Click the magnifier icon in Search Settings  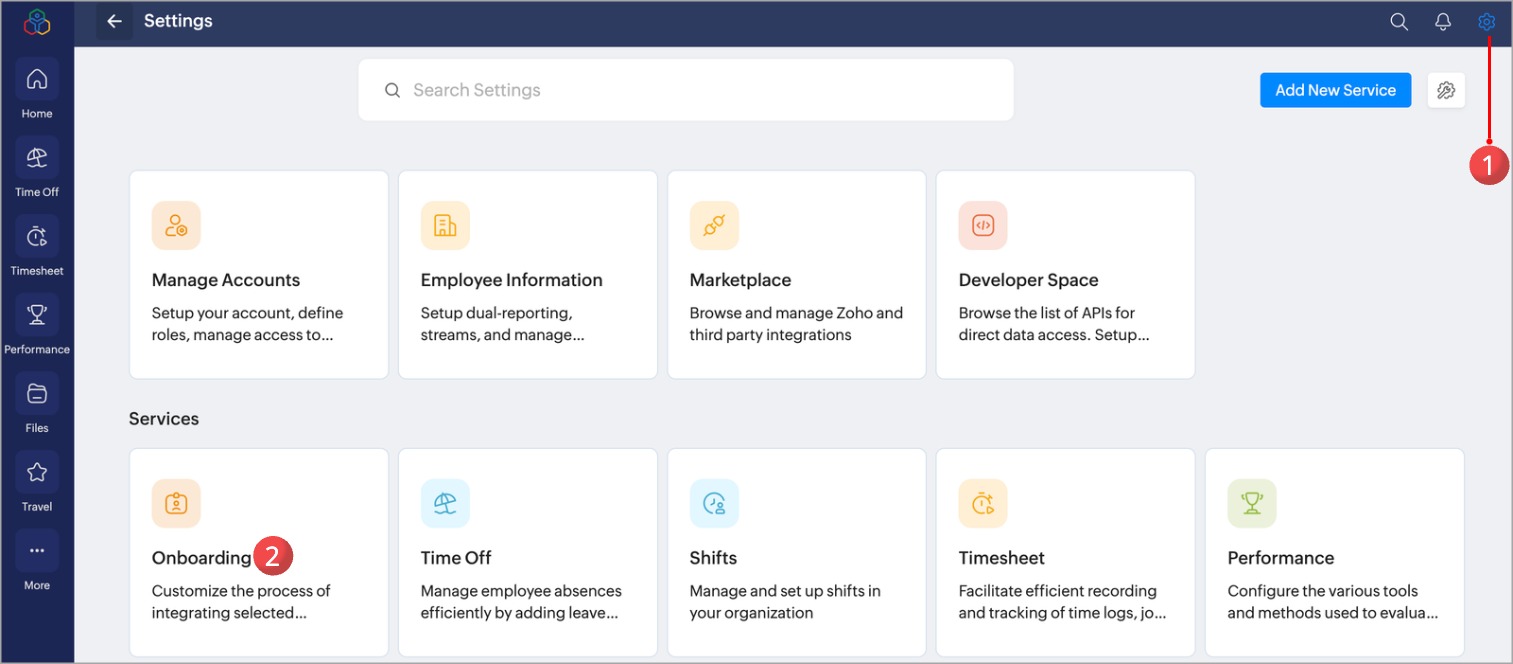[x=392, y=90]
